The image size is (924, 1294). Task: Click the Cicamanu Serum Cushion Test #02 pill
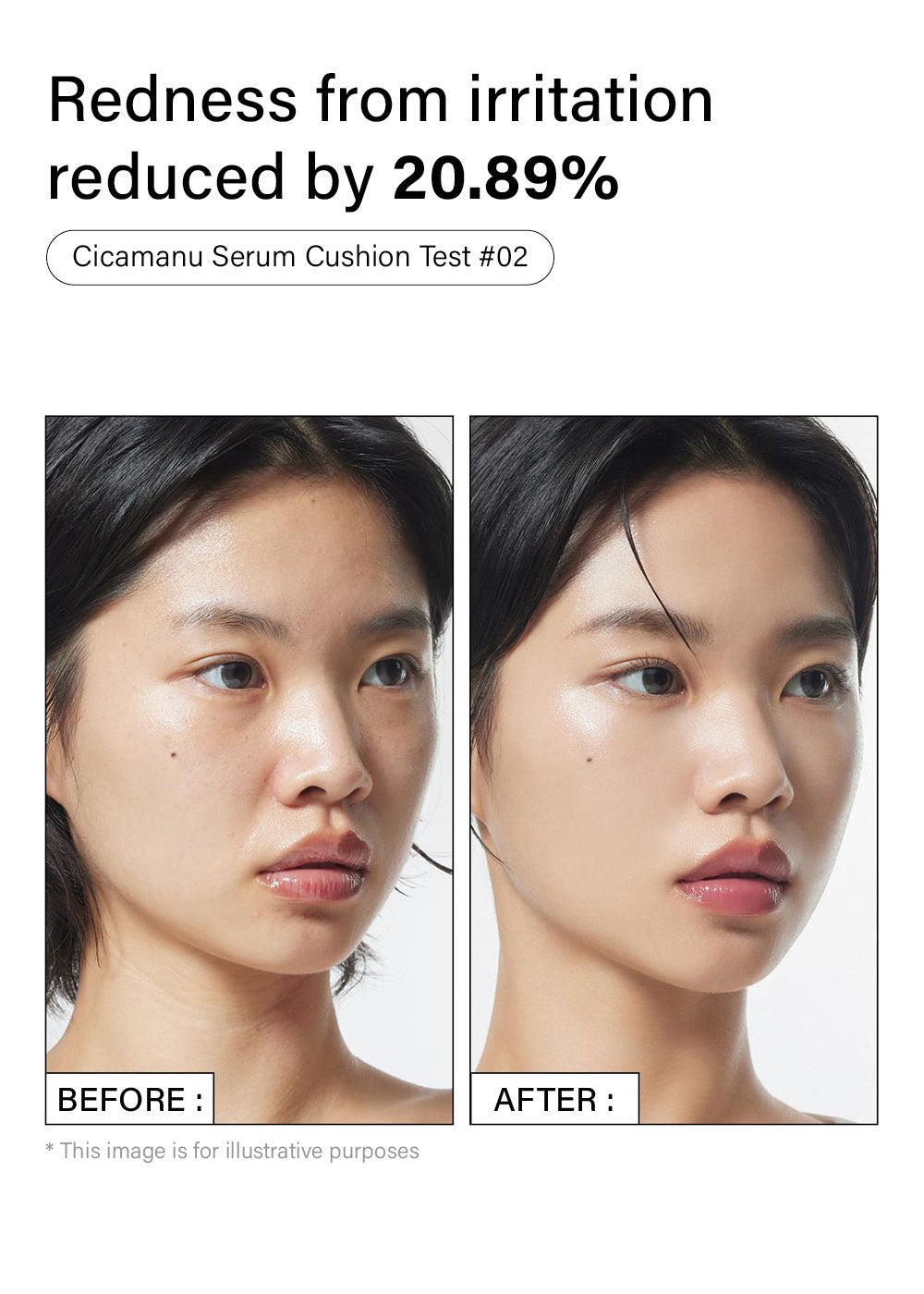pos(300,257)
